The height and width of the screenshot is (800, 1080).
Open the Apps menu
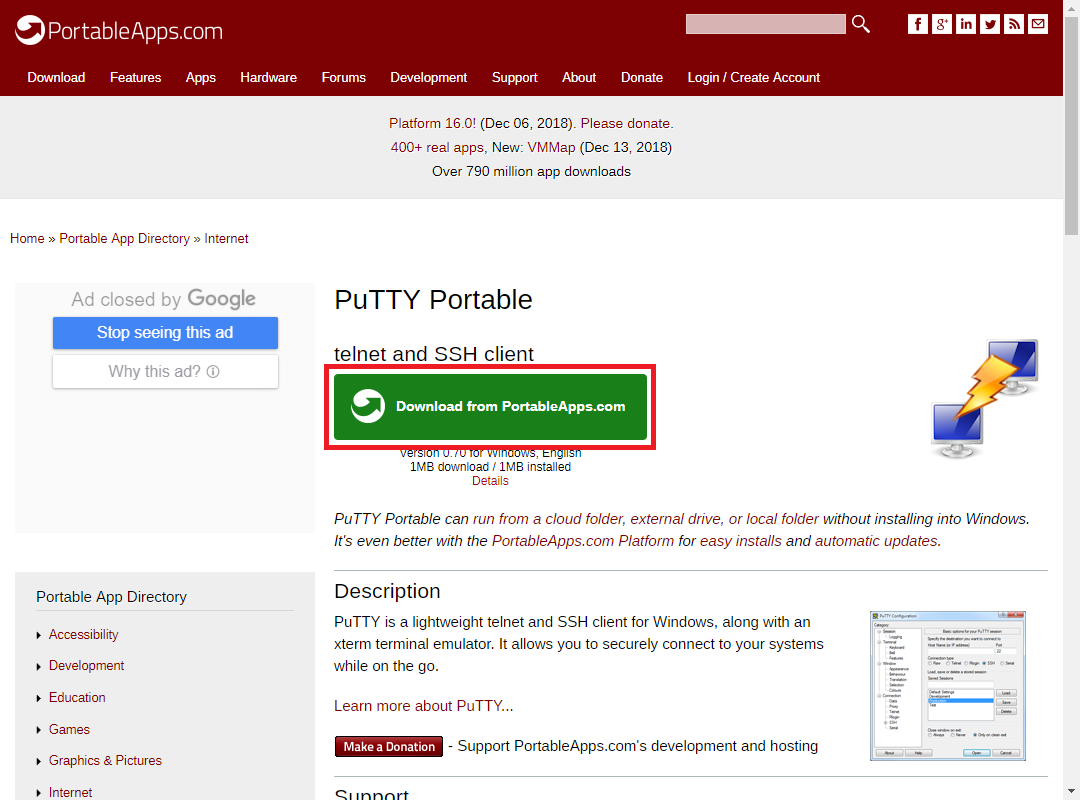point(200,77)
